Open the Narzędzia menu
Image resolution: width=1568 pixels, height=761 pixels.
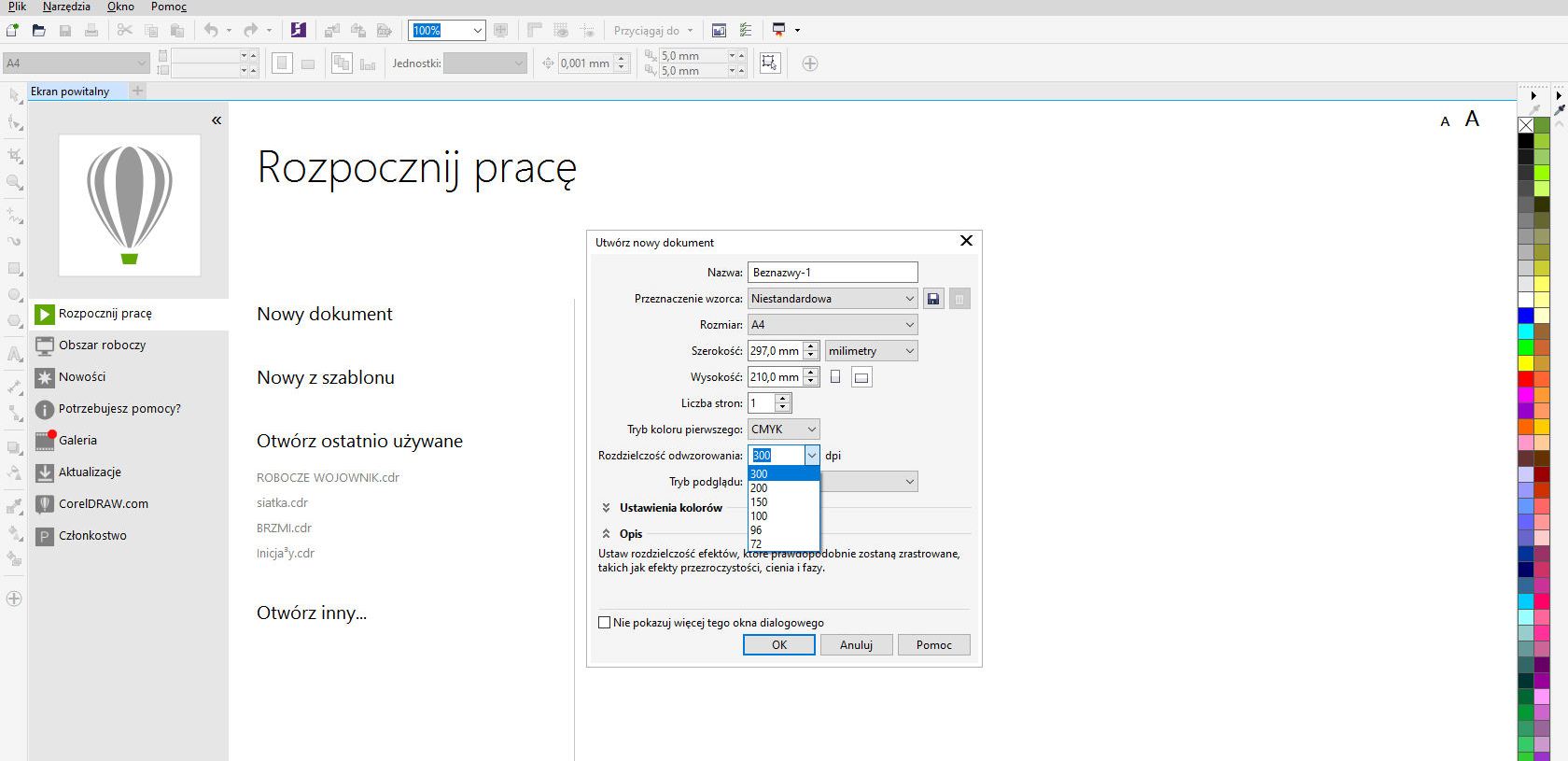66,7
